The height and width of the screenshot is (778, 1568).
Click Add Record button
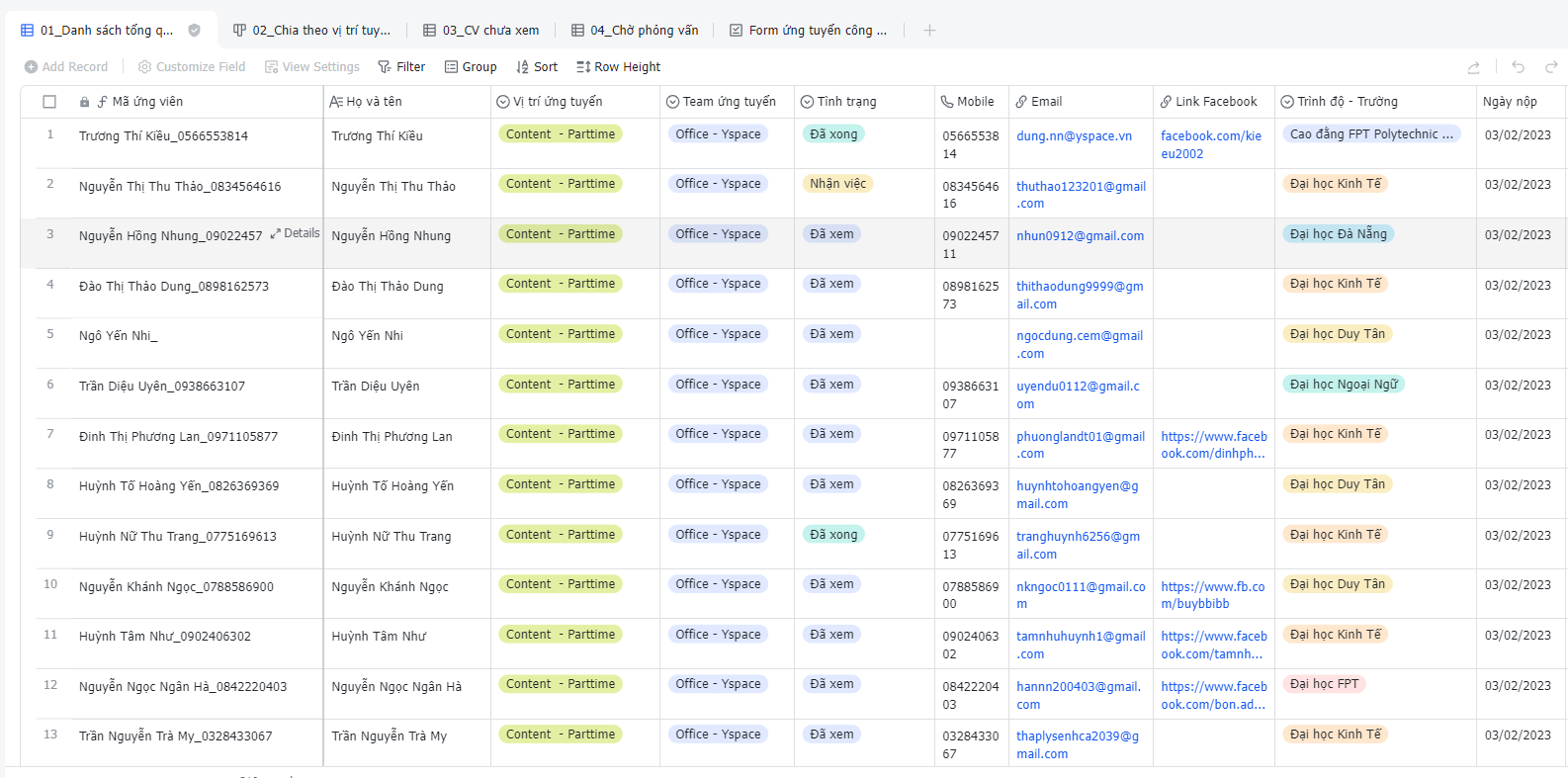[66, 67]
